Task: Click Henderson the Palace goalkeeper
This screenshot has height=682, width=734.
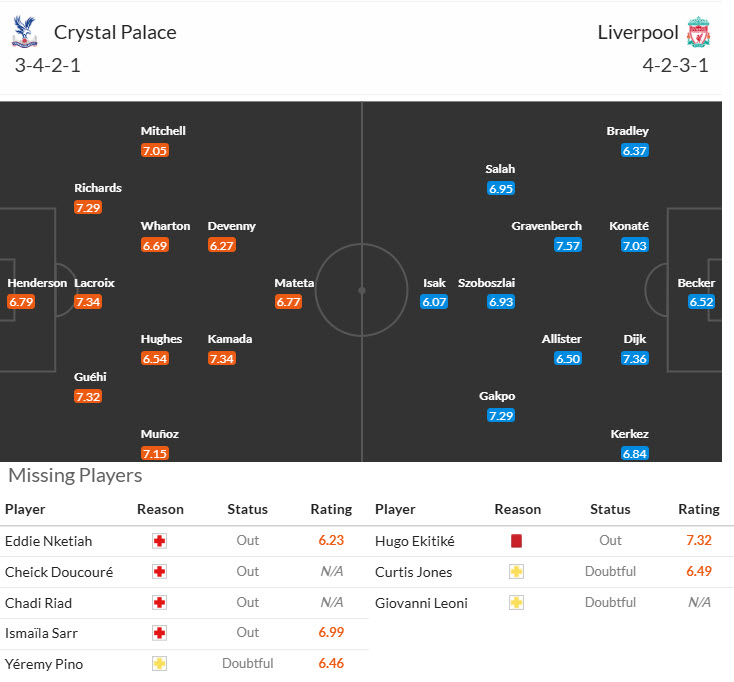Action: click(37, 283)
